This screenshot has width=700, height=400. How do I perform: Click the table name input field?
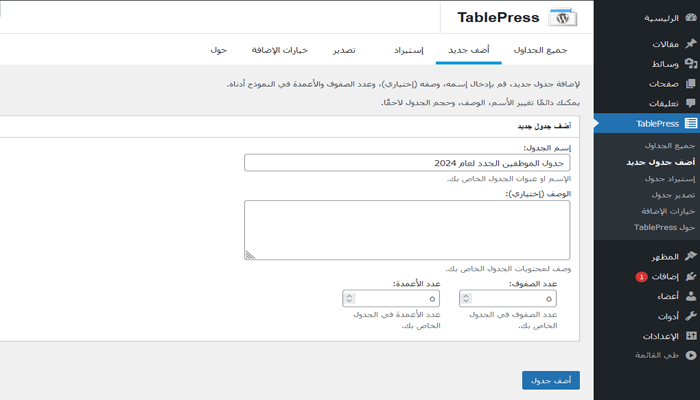(407, 163)
